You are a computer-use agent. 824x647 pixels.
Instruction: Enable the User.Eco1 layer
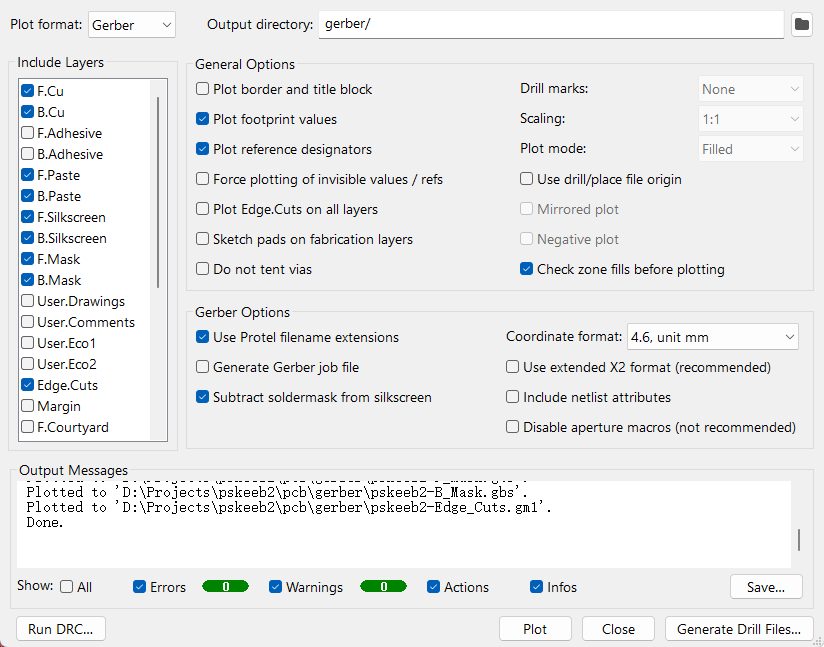28,343
